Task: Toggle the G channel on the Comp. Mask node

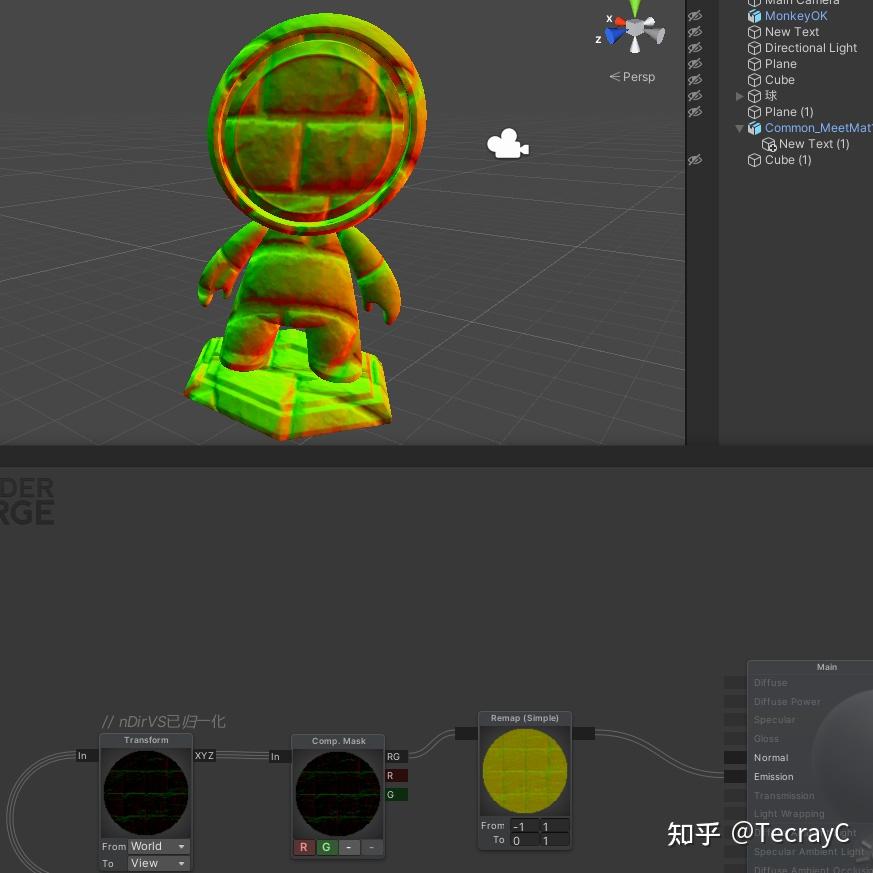Action: pos(326,847)
